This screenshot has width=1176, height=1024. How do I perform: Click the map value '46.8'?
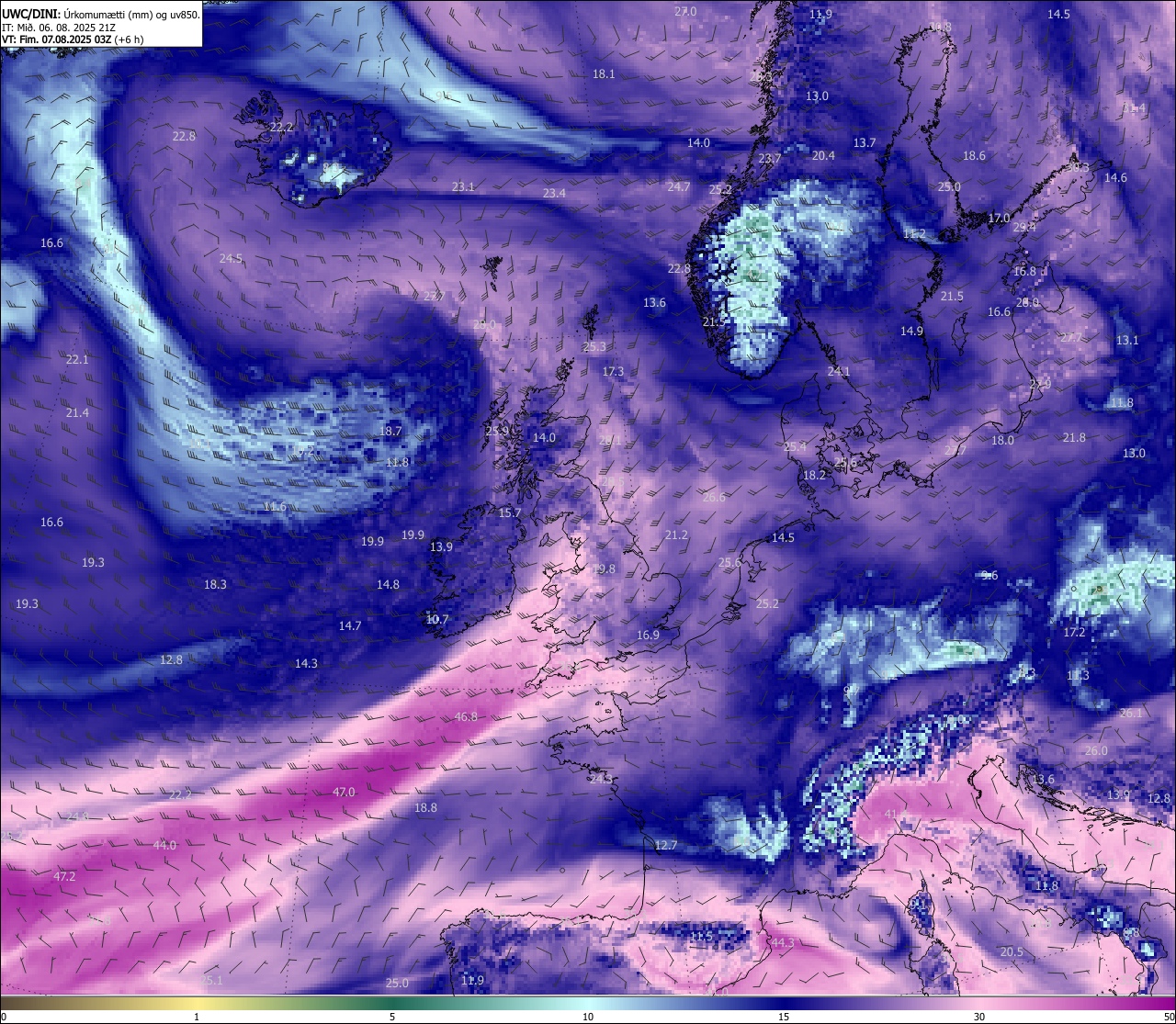(466, 717)
